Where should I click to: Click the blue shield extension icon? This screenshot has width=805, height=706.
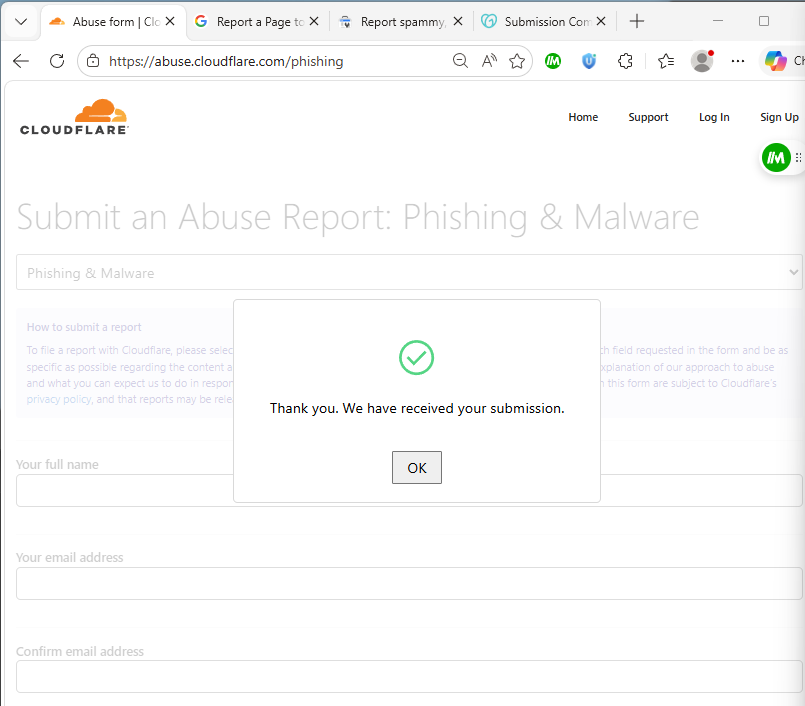click(x=589, y=61)
